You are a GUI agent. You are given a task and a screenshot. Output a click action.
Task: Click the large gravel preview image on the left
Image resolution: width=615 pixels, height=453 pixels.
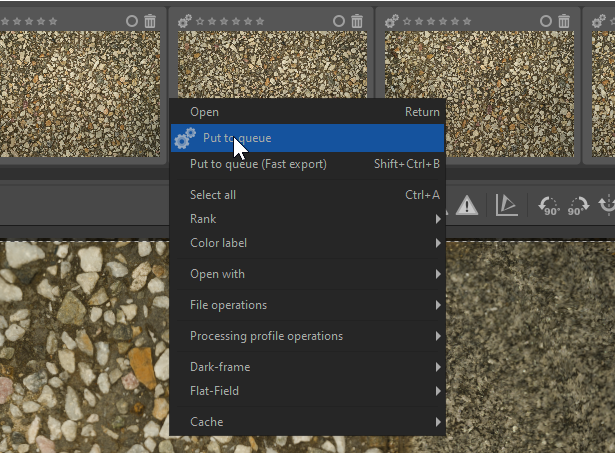(x=84, y=347)
